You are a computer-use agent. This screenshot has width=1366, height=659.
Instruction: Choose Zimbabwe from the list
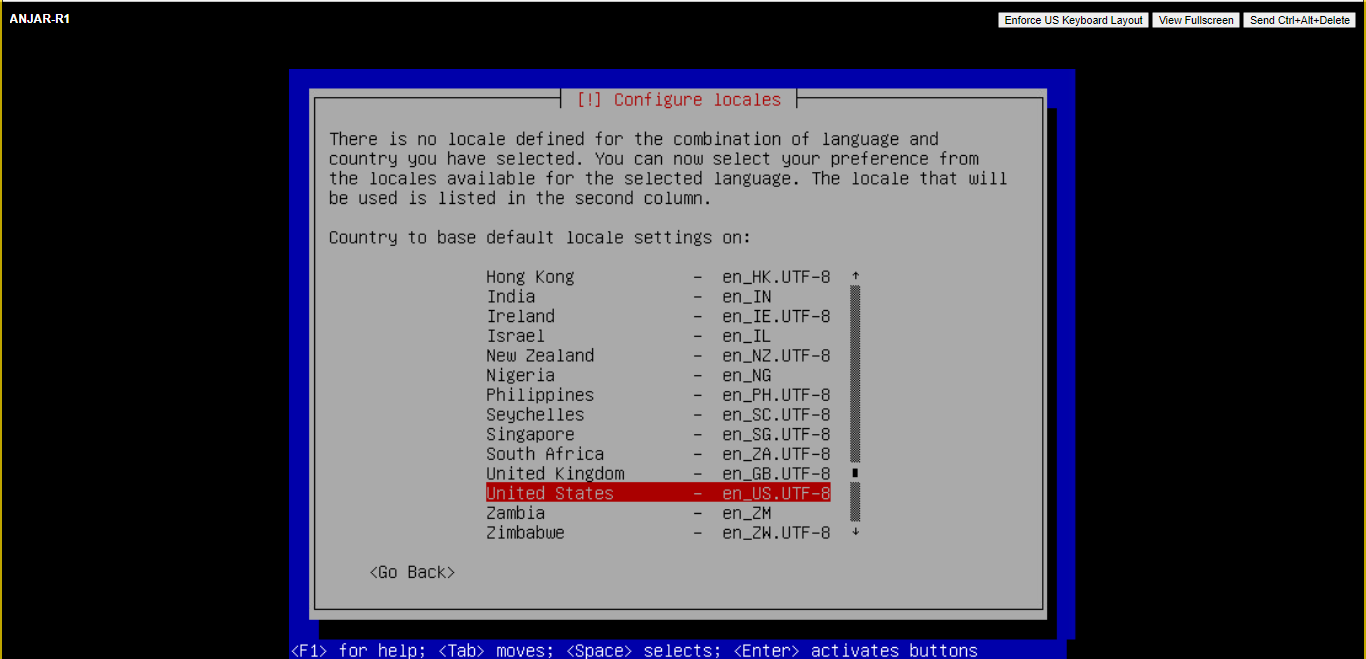[657, 533]
